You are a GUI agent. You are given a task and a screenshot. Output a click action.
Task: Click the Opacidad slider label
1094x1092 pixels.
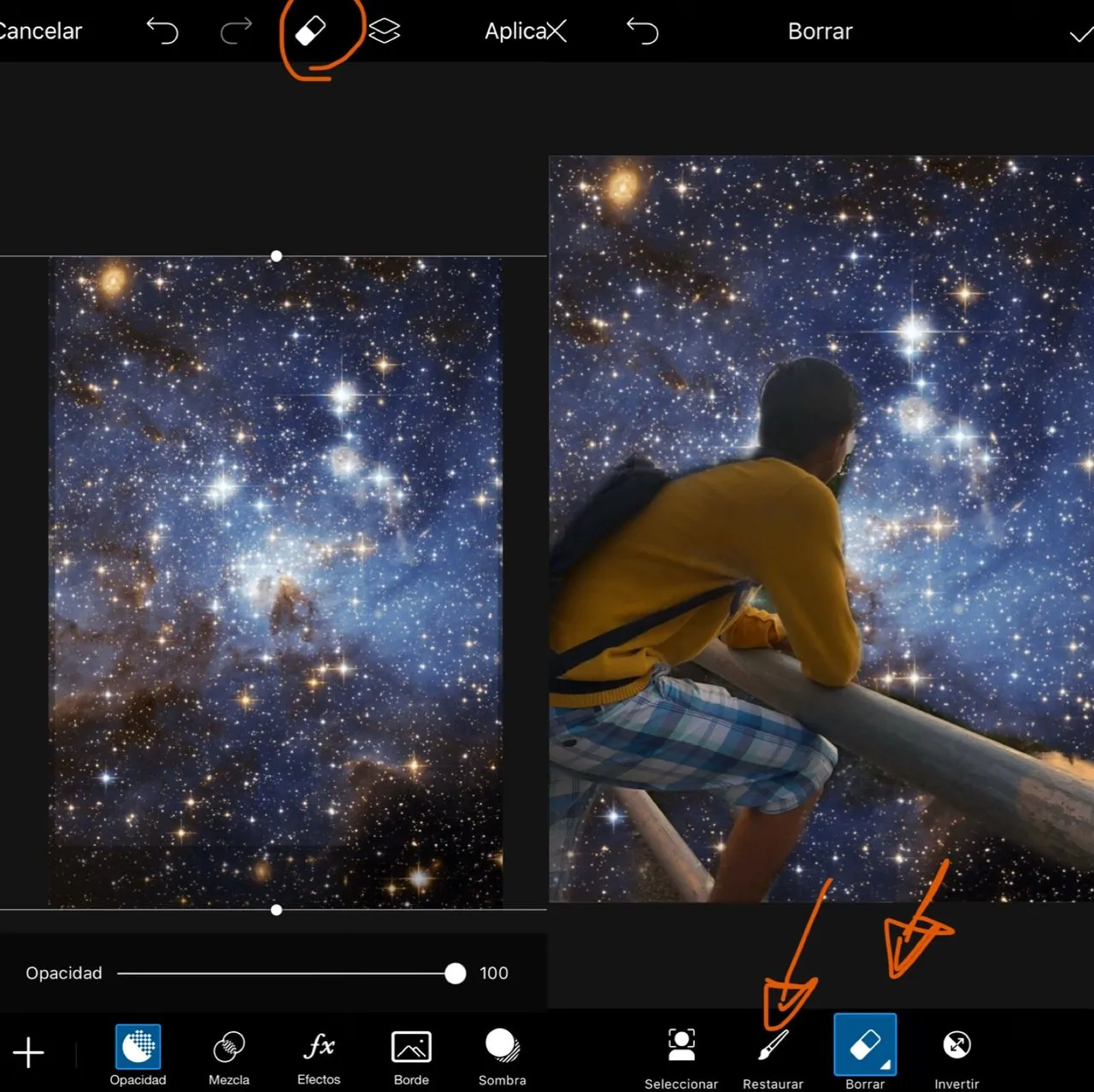(x=64, y=973)
